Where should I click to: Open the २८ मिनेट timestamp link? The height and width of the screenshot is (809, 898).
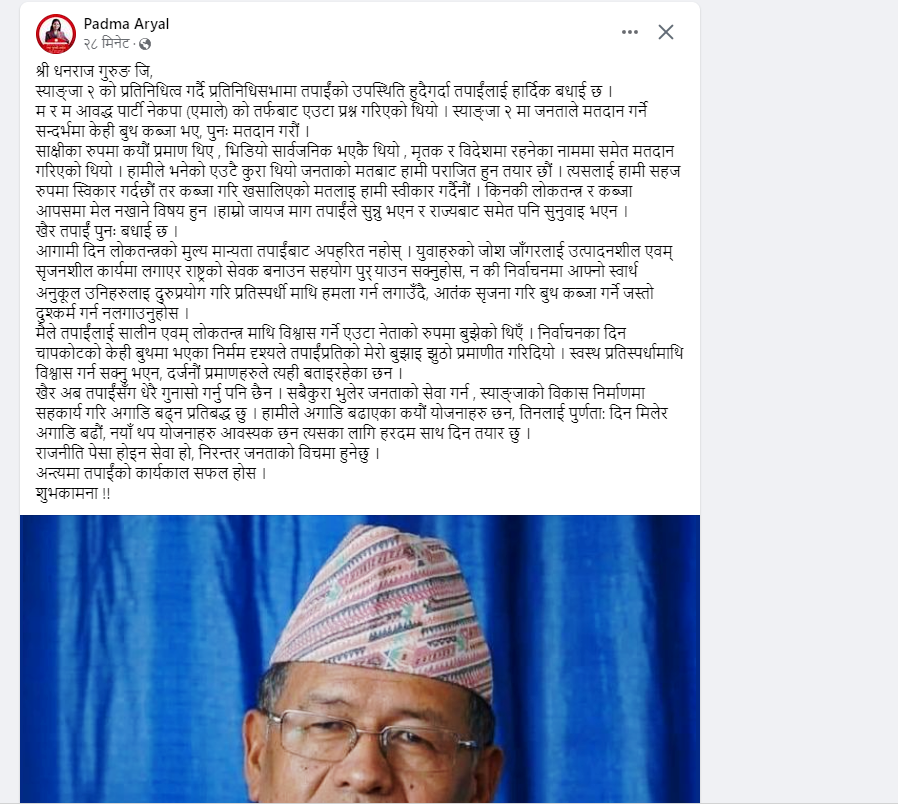pos(107,44)
